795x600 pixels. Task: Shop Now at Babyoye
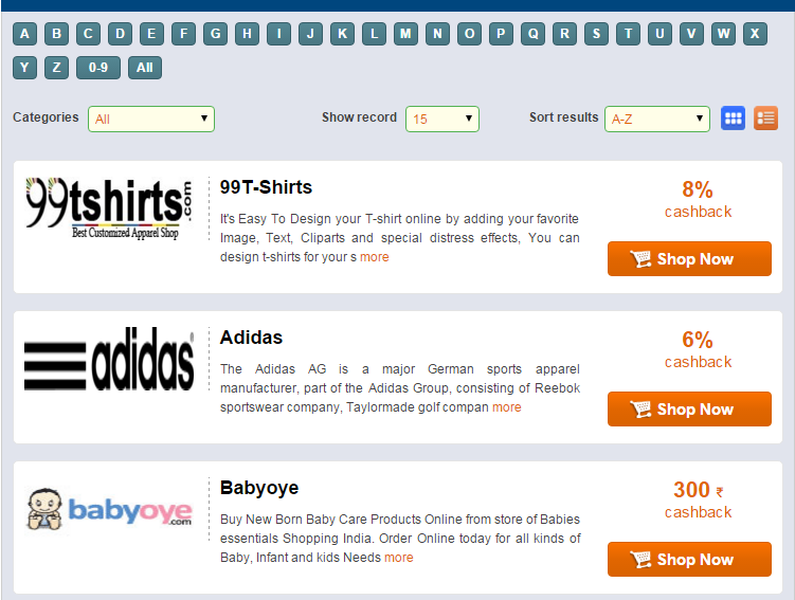click(690, 559)
